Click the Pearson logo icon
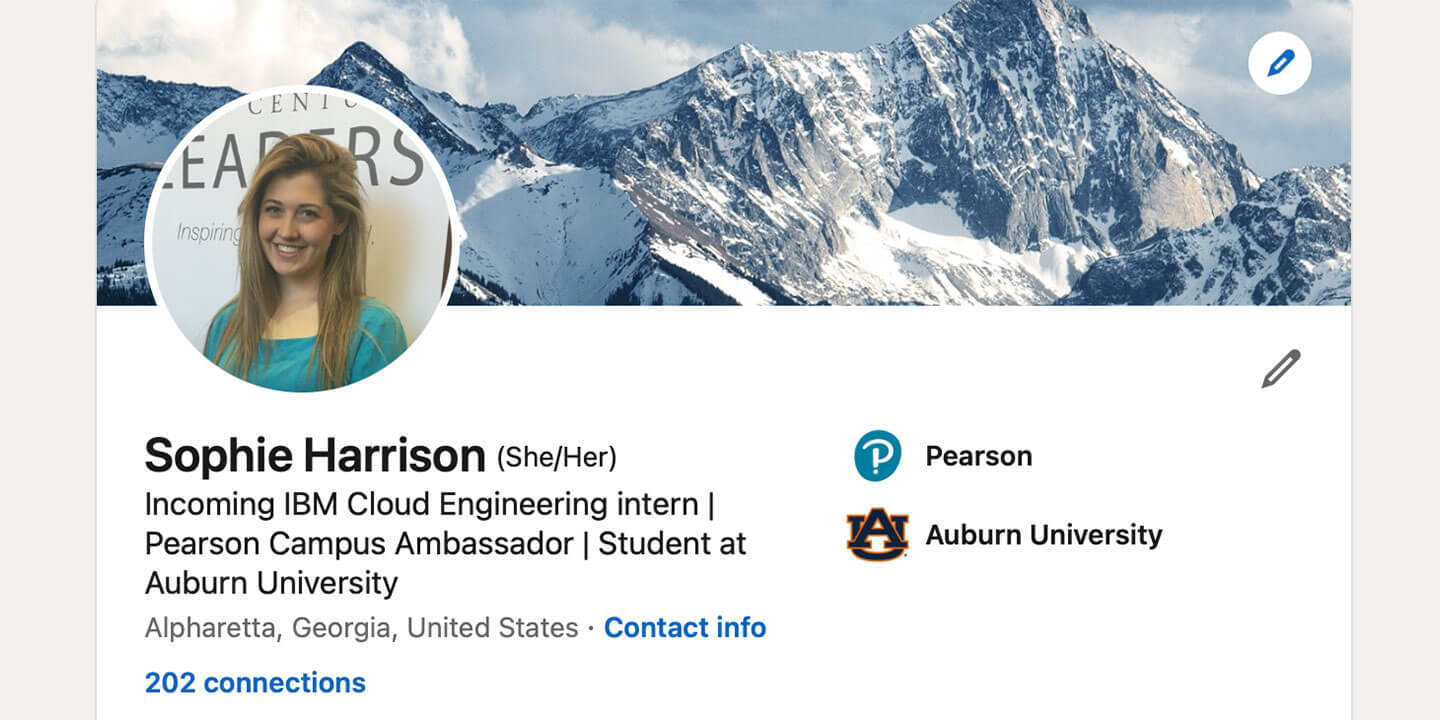 pyautogui.click(x=877, y=456)
